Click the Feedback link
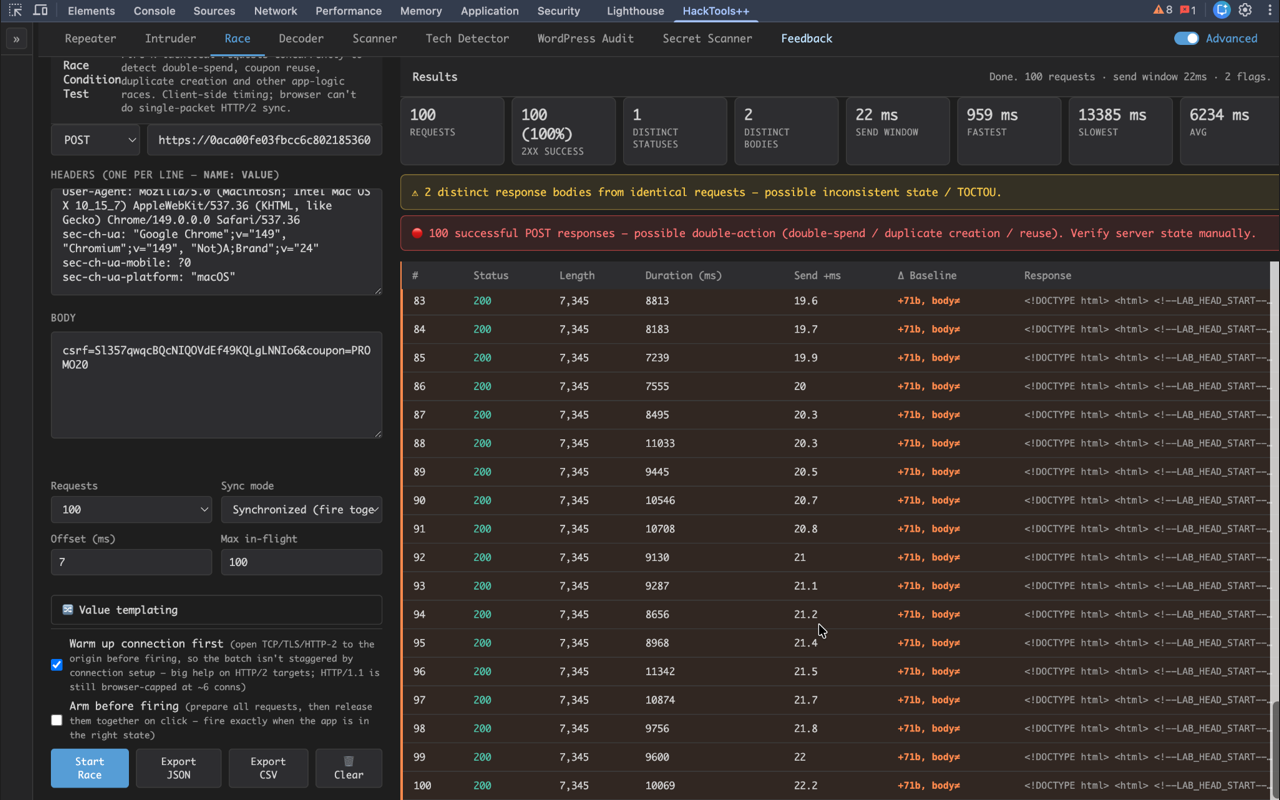 806,39
